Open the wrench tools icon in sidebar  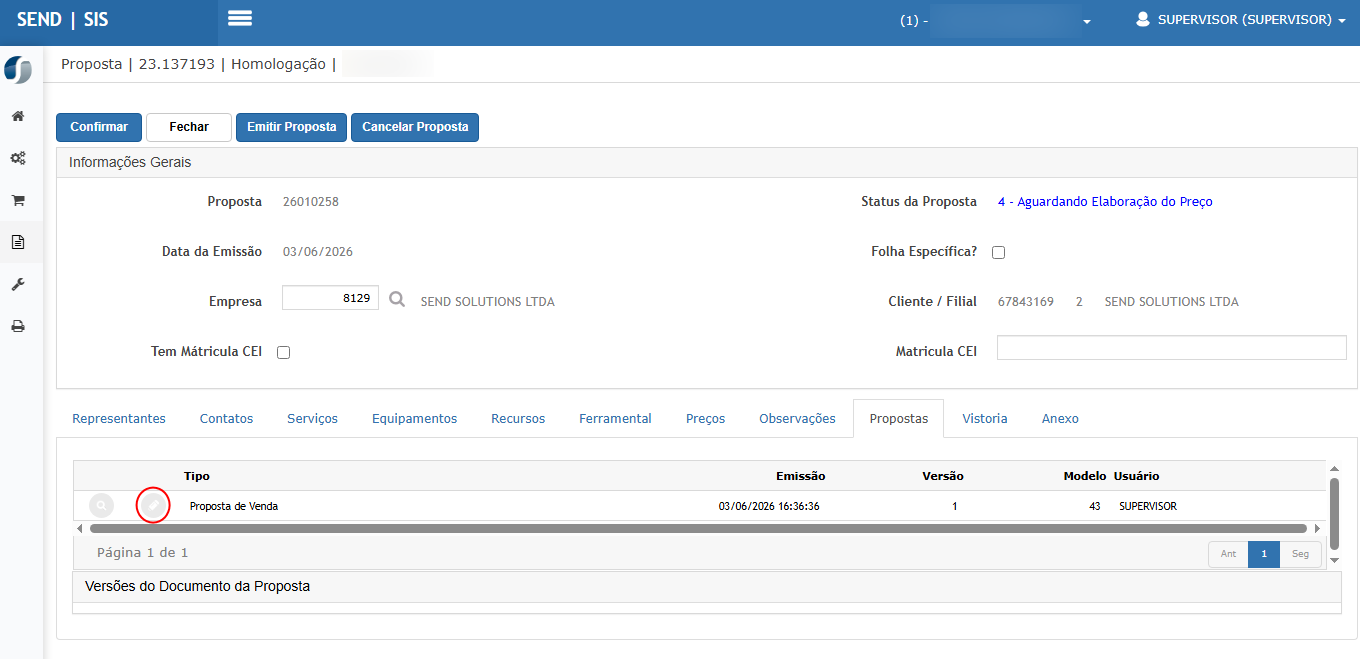tap(18, 284)
